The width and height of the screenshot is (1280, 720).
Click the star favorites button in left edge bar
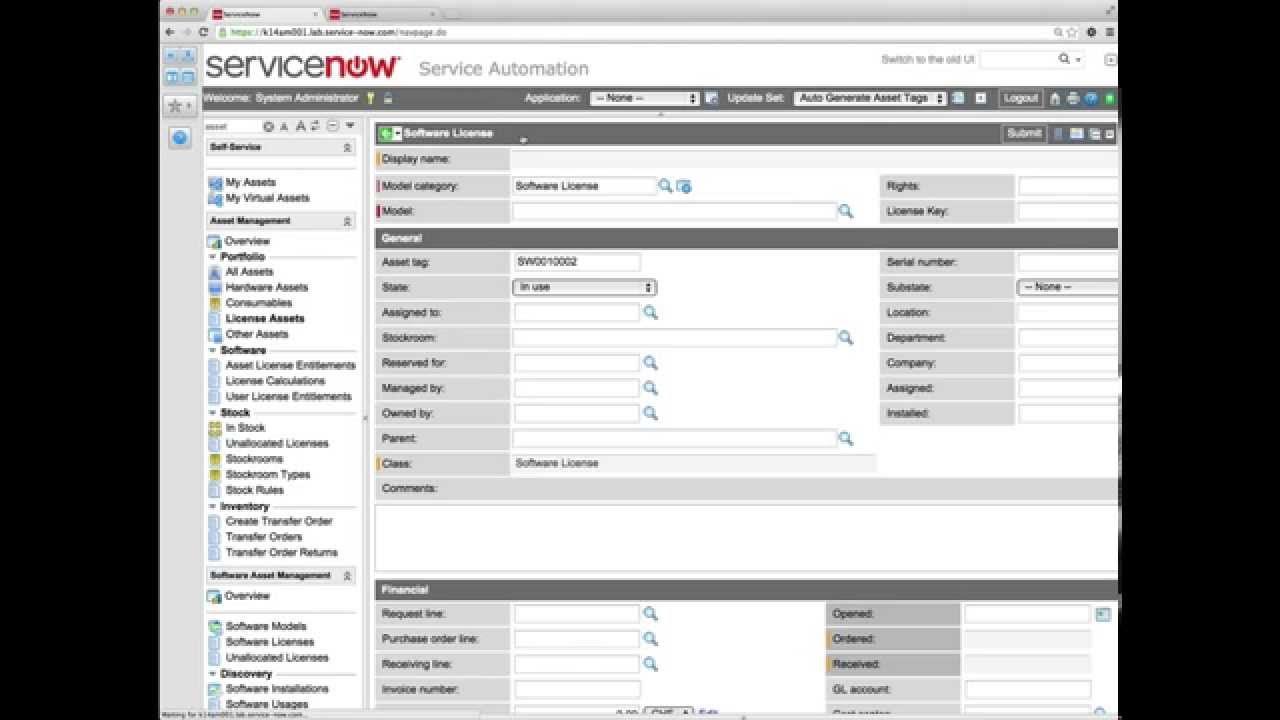[179, 105]
